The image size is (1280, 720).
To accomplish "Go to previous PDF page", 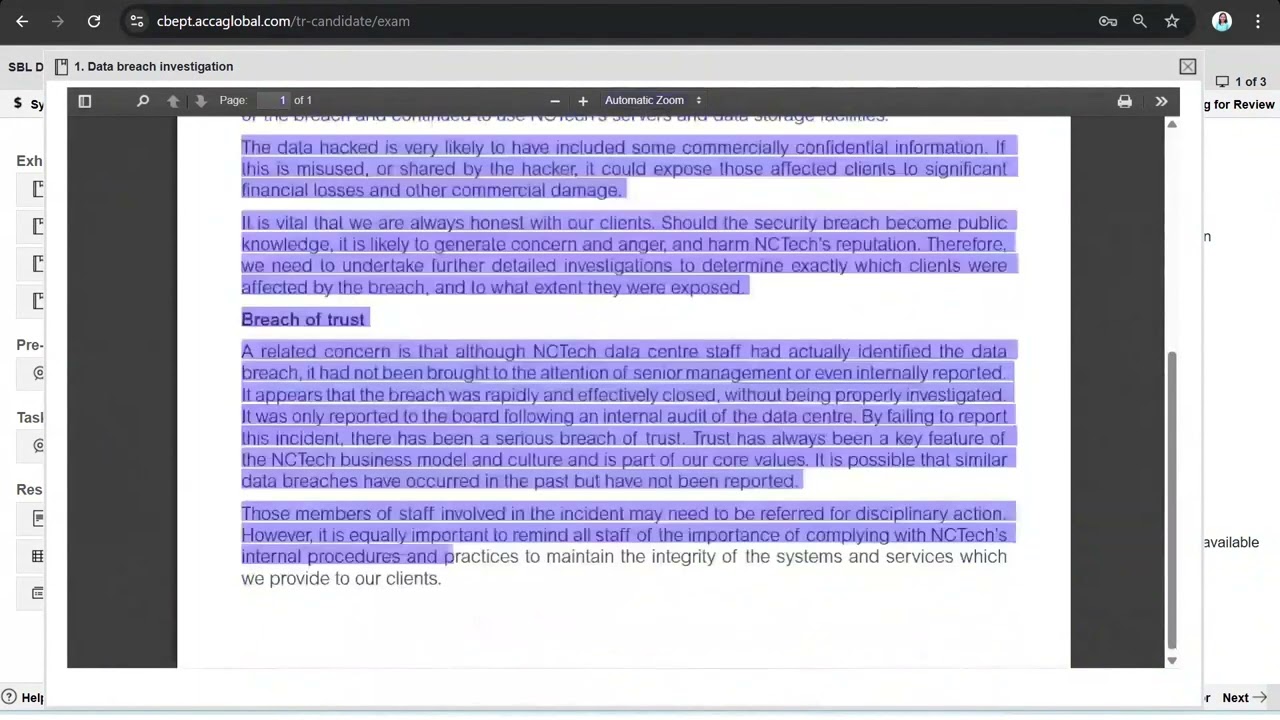I will tap(173, 101).
